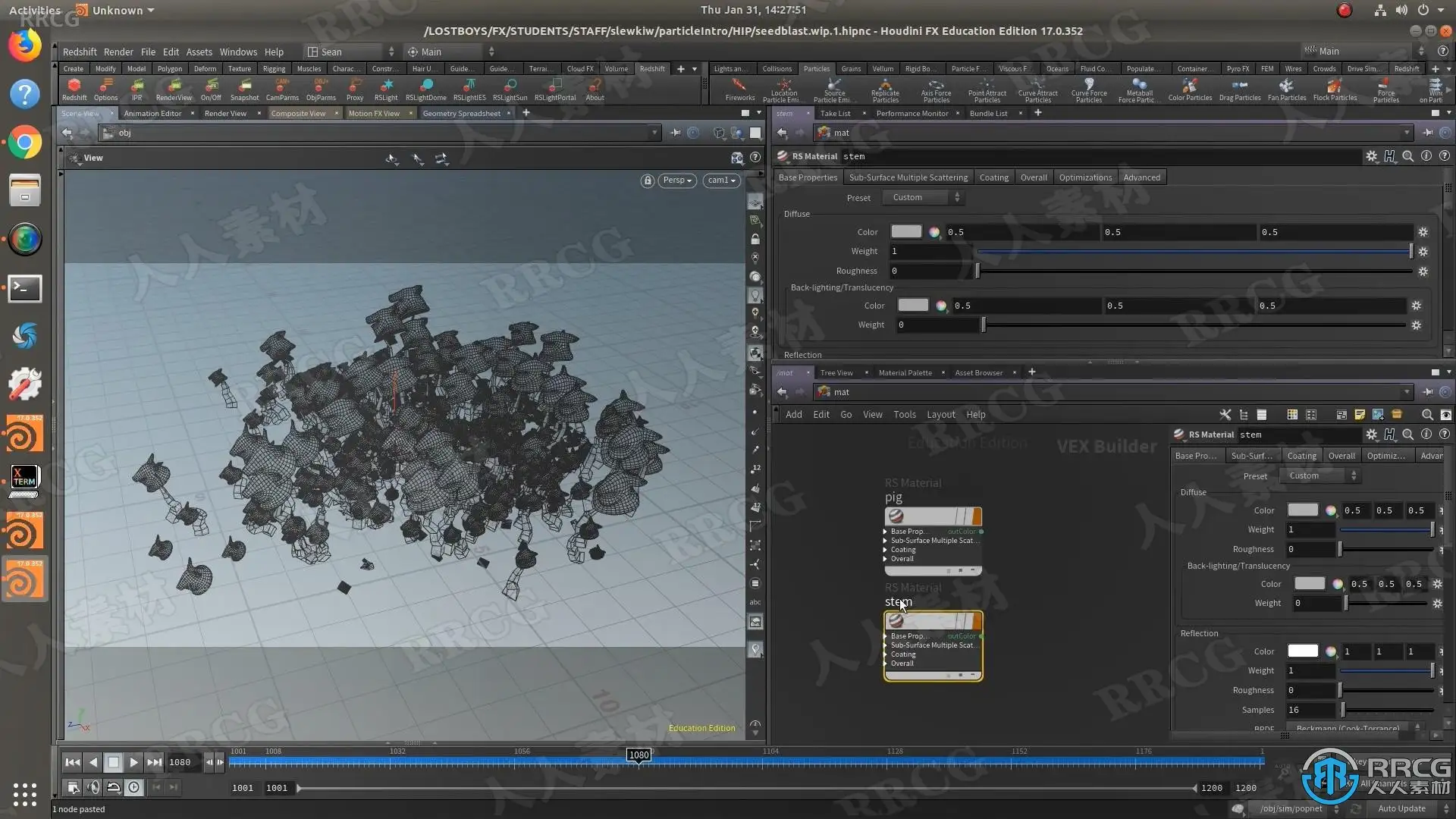Click the current frame field showing 1080
The width and height of the screenshot is (1456, 819).
[x=184, y=762]
